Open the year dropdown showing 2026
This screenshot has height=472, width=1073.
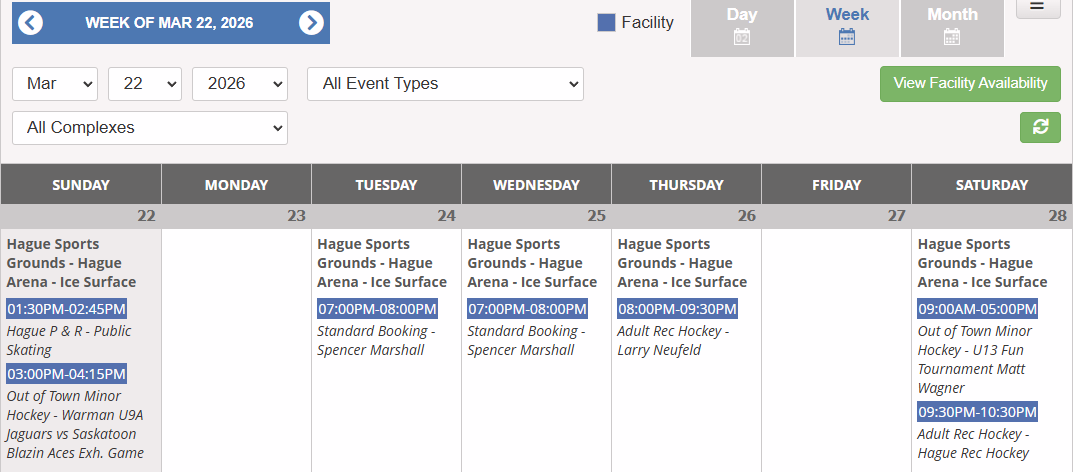[239, 84]
